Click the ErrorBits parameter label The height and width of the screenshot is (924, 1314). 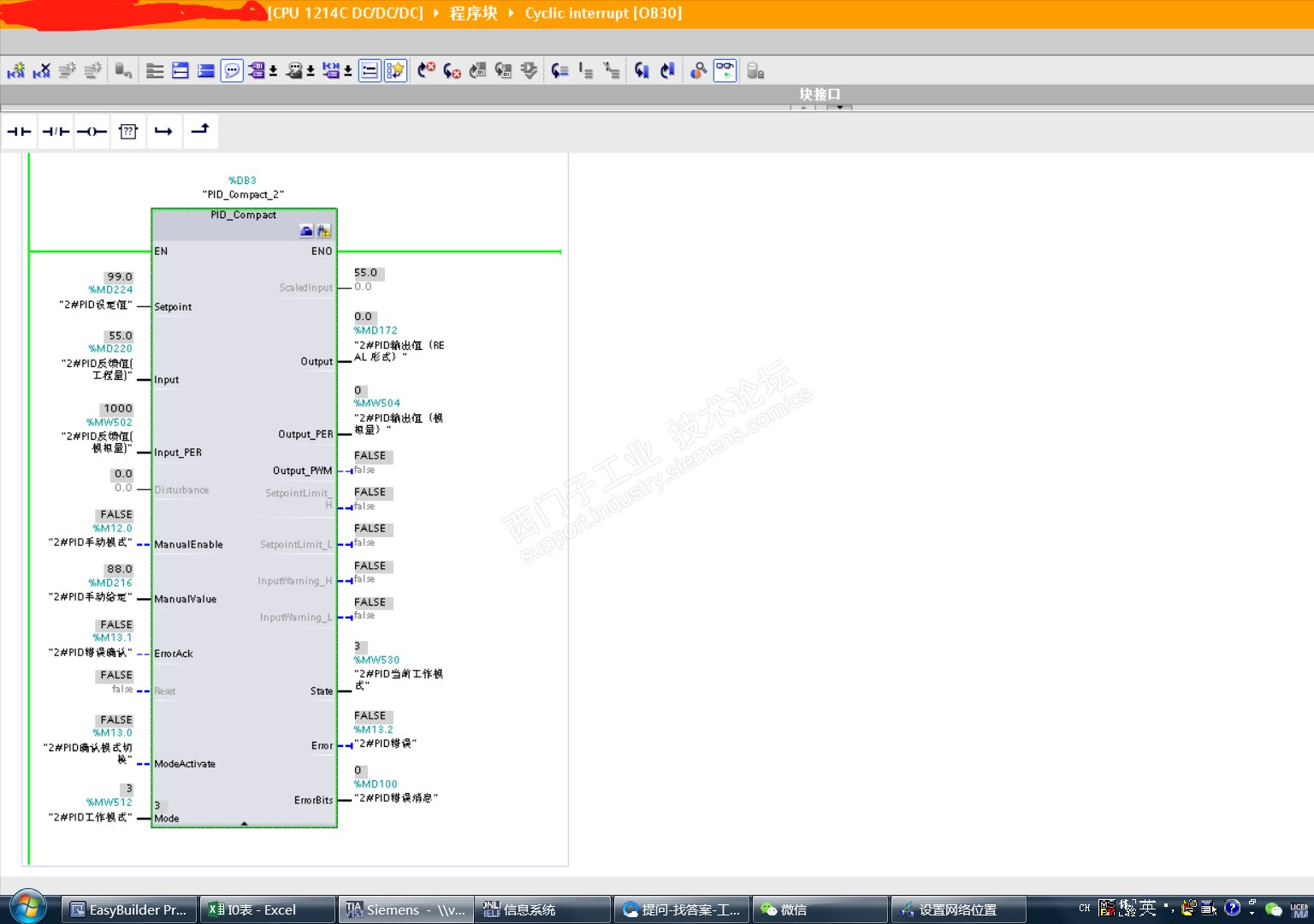[314, 800]
